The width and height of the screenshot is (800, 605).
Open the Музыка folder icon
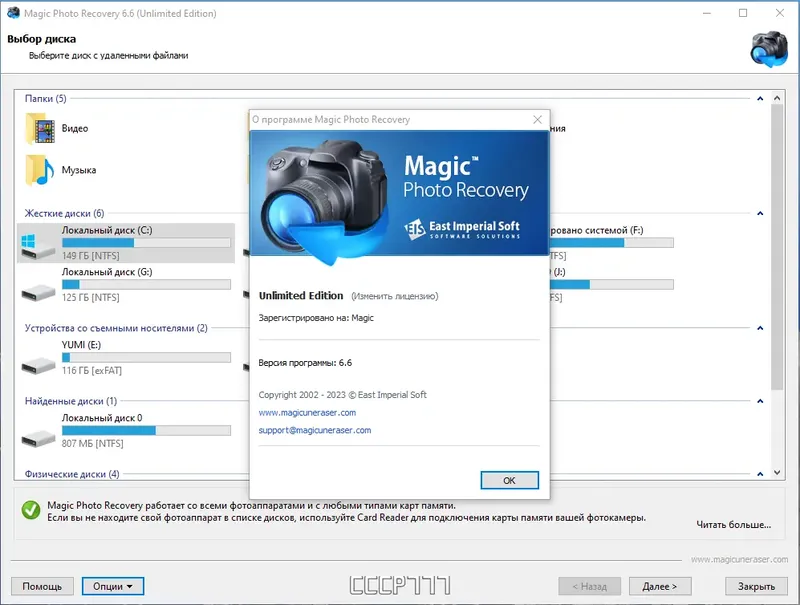coord(40,170)
